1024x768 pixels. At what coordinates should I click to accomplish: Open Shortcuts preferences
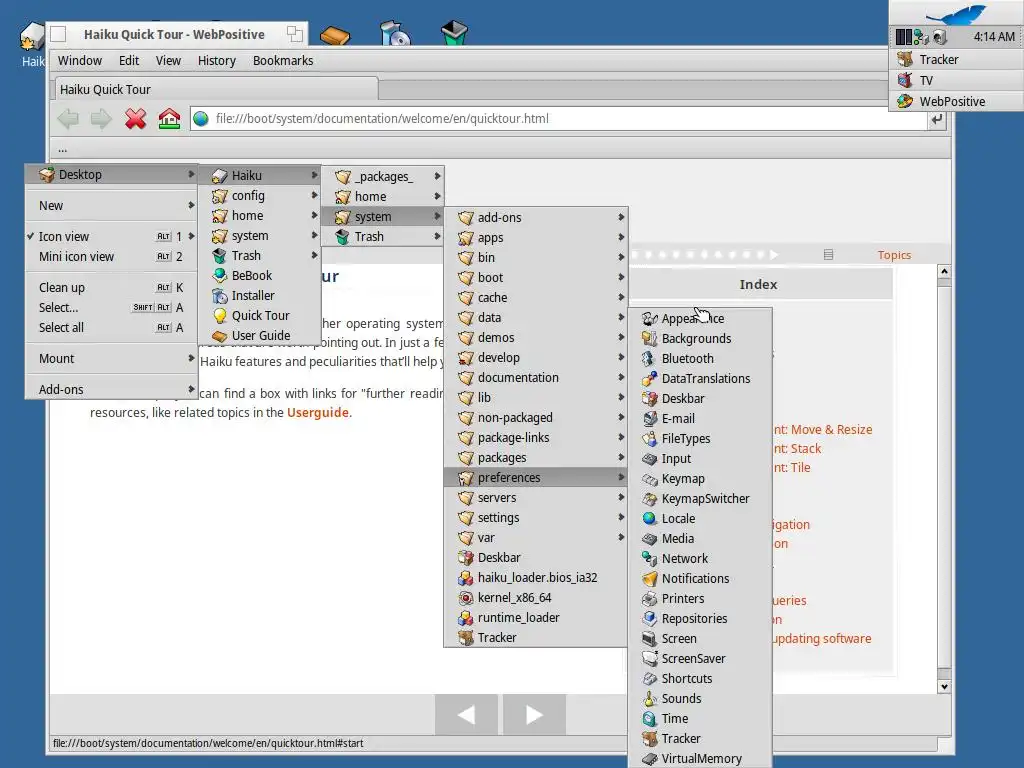700,679
